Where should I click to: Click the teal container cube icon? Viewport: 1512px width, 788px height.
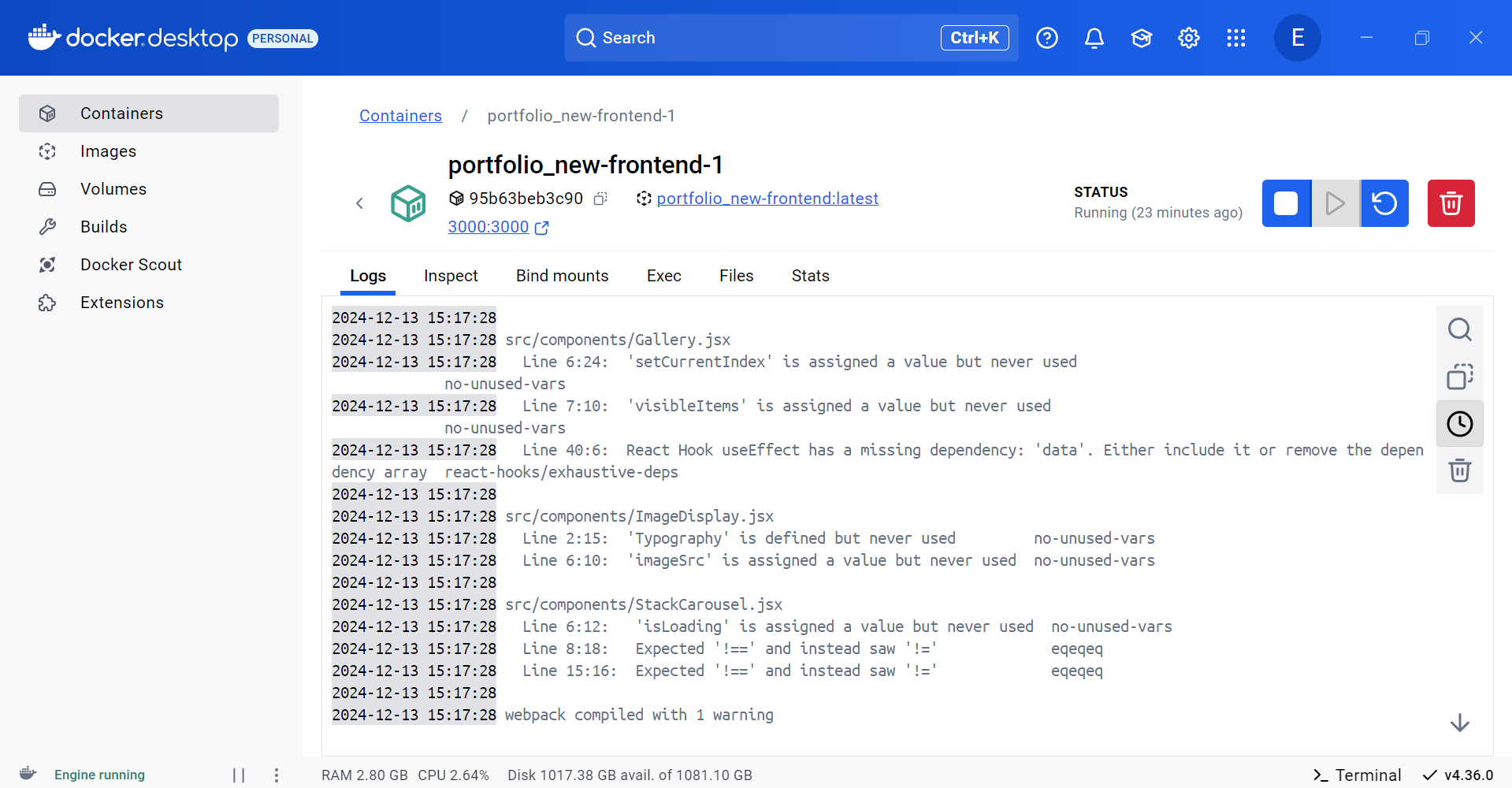(x=408, y=203)
